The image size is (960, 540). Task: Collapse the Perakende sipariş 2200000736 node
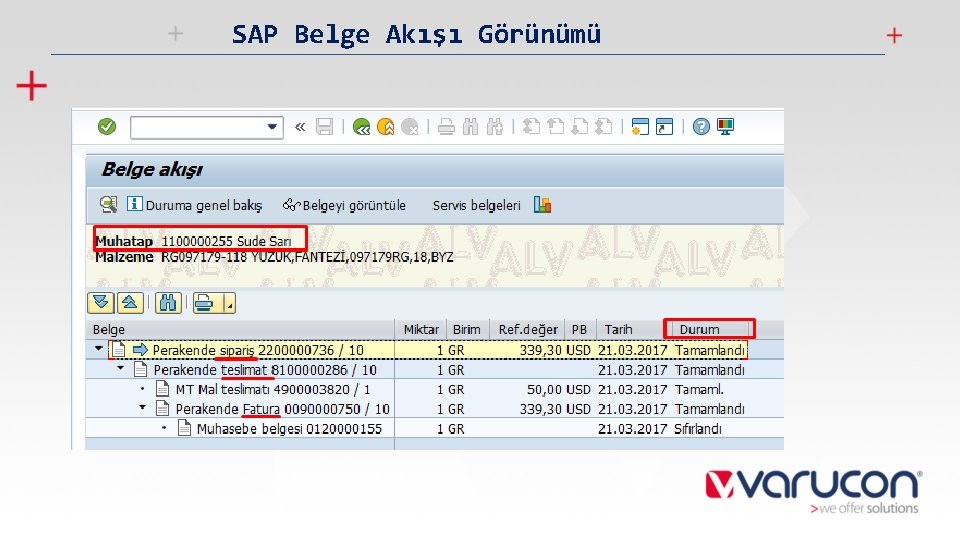coord(99,349)
